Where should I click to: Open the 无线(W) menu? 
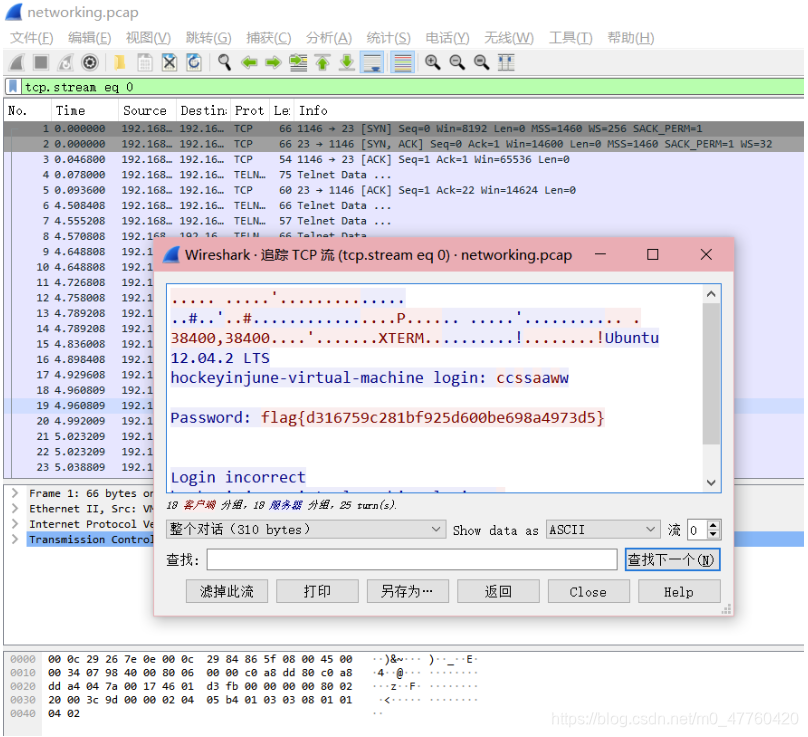[x=509, y=38]
